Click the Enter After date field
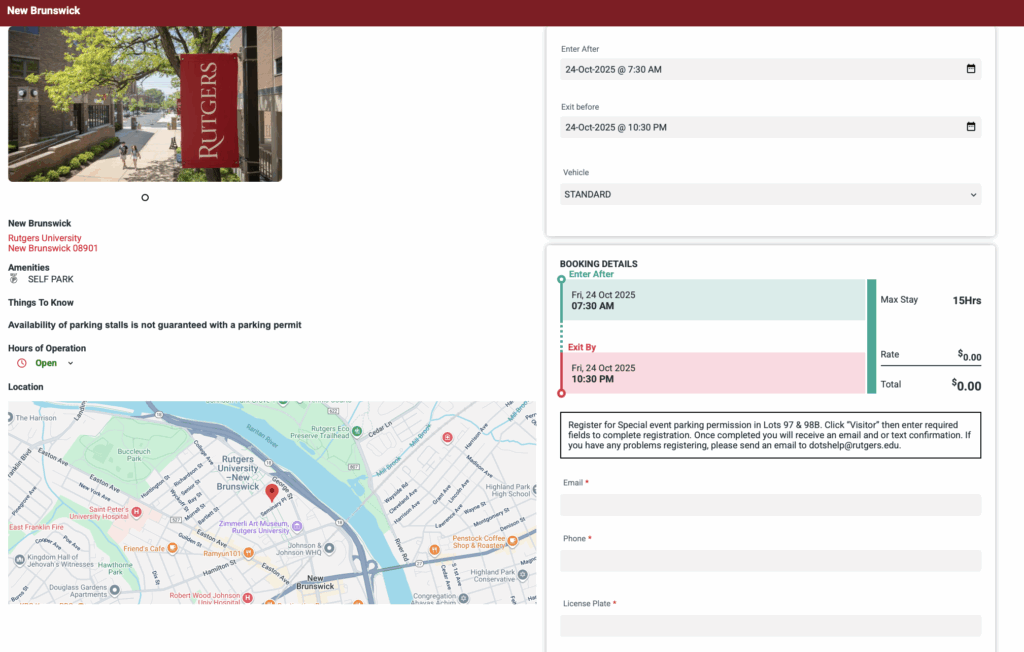 coord(760,70)
